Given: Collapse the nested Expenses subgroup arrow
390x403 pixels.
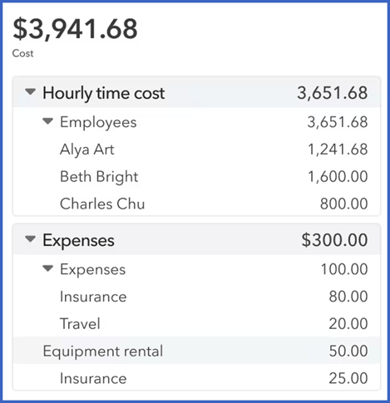Looking at the screenshot, I should [x=48, y=269].
